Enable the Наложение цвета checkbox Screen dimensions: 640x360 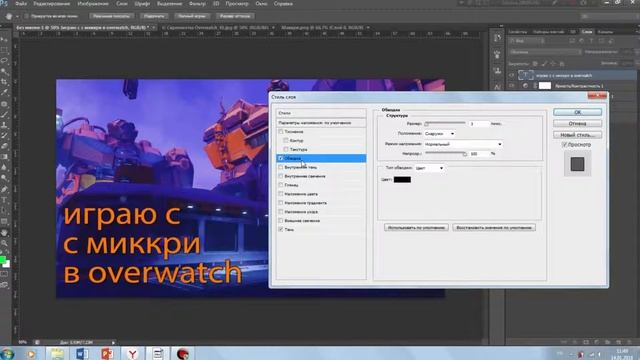coord(281,194)
